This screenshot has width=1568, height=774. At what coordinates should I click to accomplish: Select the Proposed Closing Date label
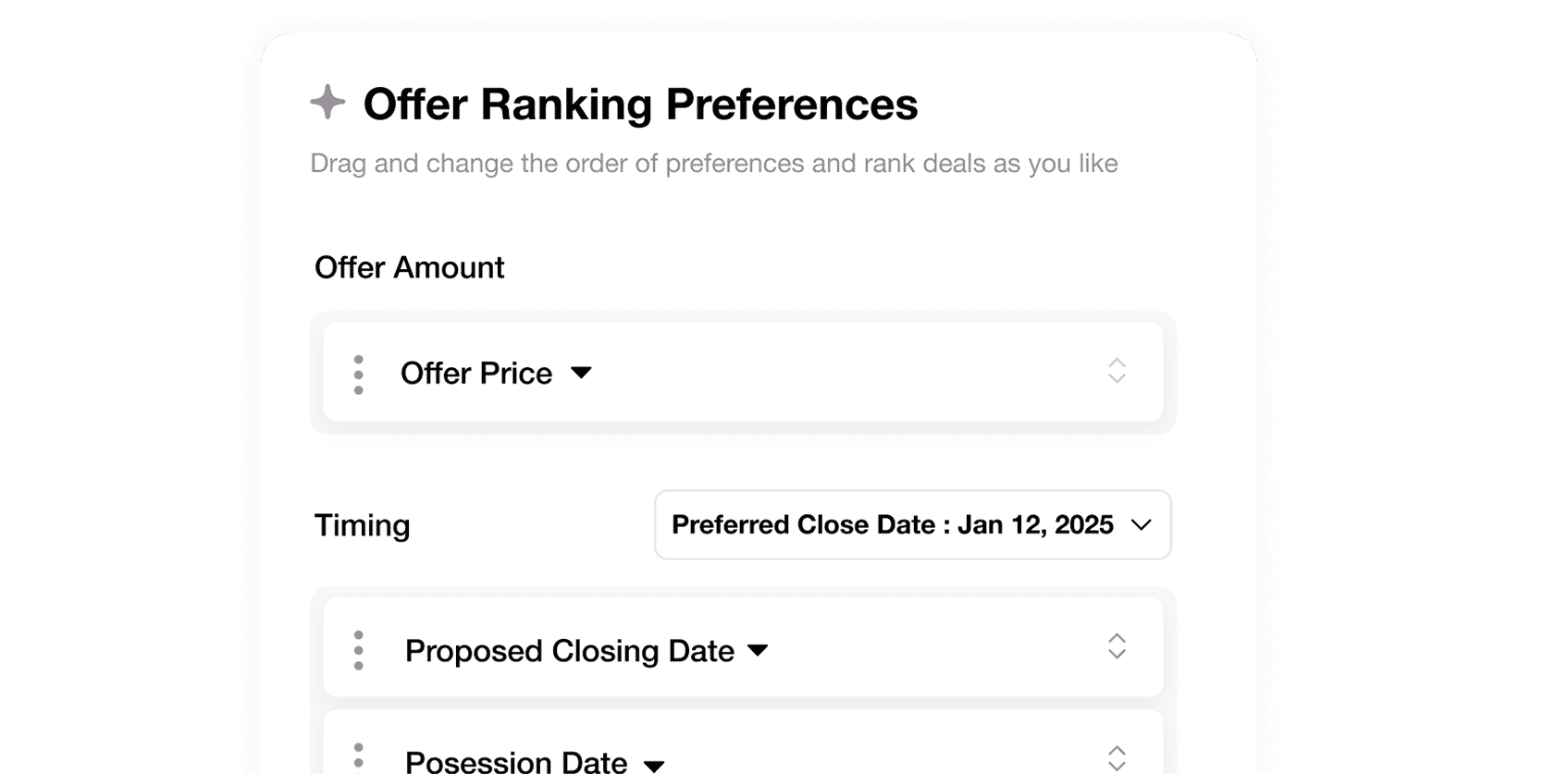click(x=570, y=650)
